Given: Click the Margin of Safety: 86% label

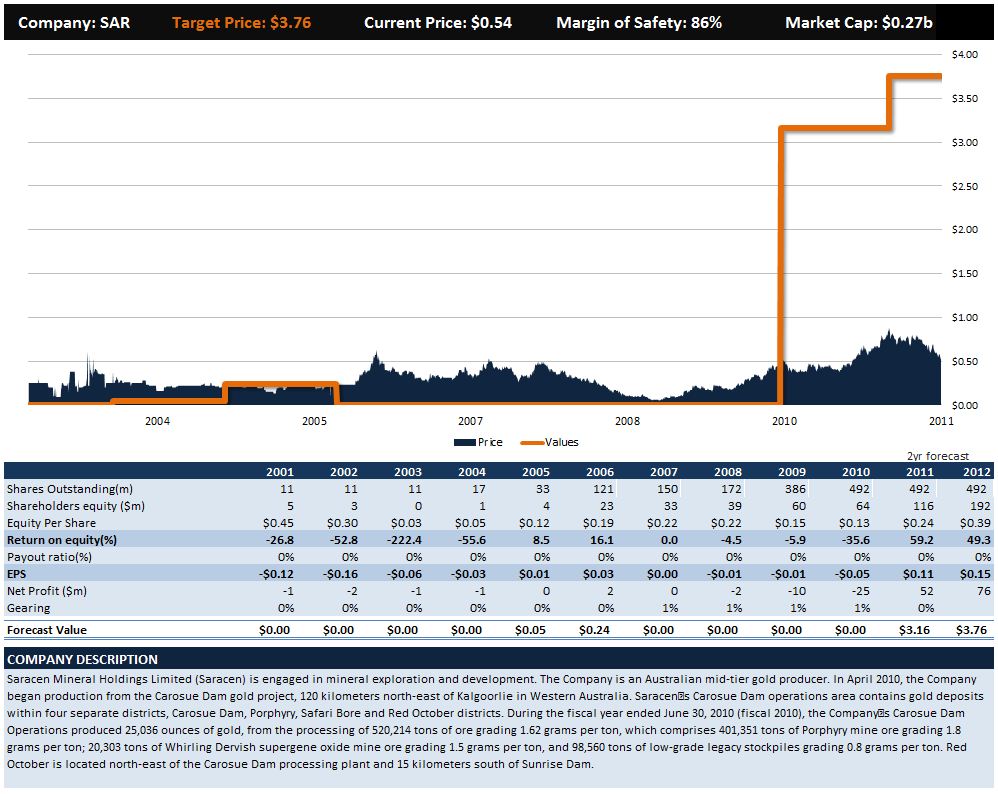Looking at the screenshot, I should (639, 23).
